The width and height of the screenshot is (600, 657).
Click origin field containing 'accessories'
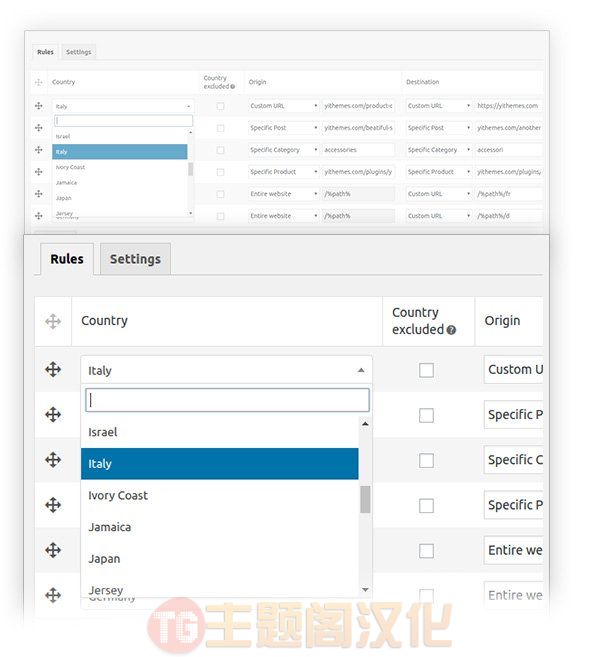(358, 150)
